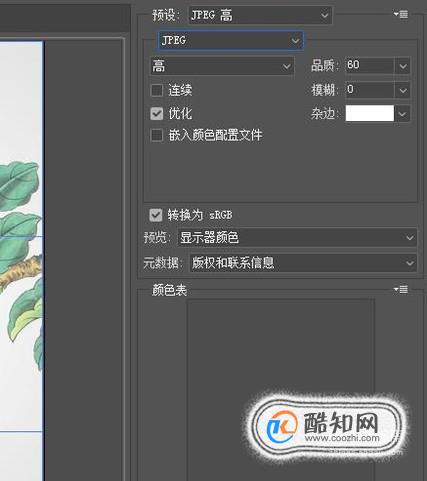The width and height of the screenshot is (427, 481).
Task: Uncheck the optimized (优化) checkbox
Action: pyautogui.click(x=157, y=114)
